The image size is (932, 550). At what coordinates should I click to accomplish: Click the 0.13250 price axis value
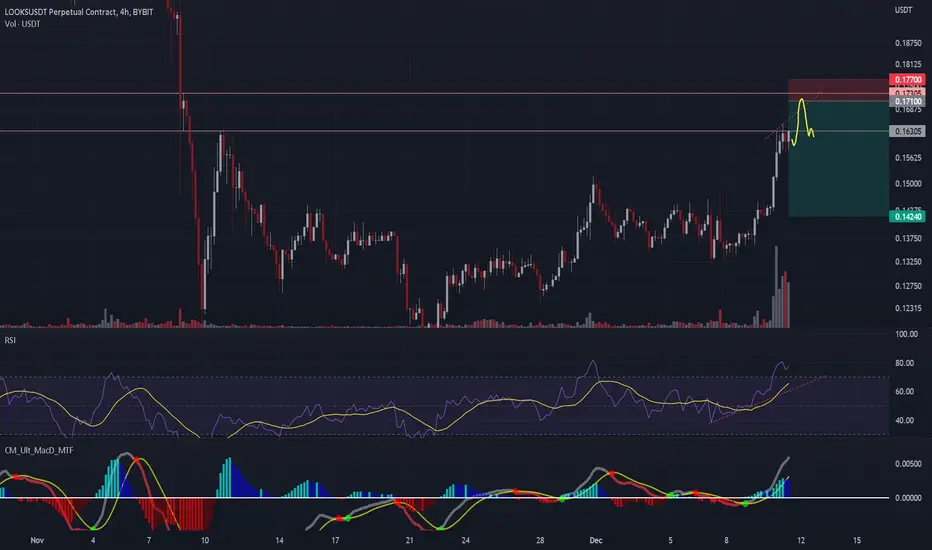[908, 262]
